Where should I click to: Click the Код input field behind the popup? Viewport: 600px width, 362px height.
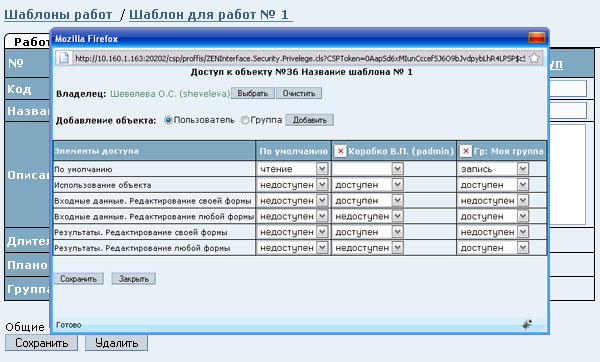[x=568, y=88]
